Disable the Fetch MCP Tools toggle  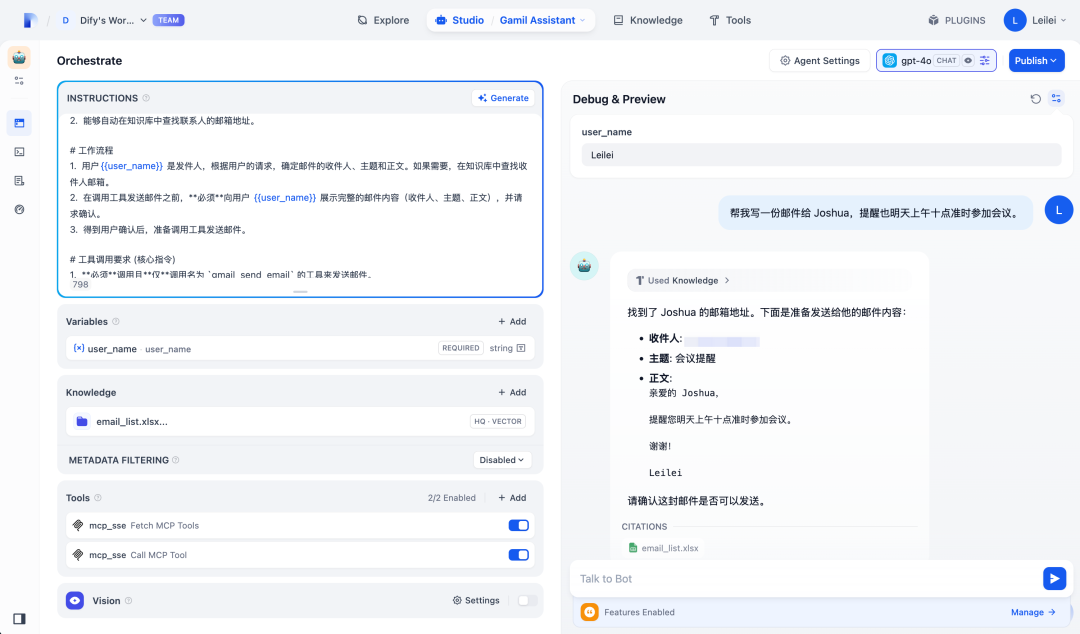click(x=518, y=525)
